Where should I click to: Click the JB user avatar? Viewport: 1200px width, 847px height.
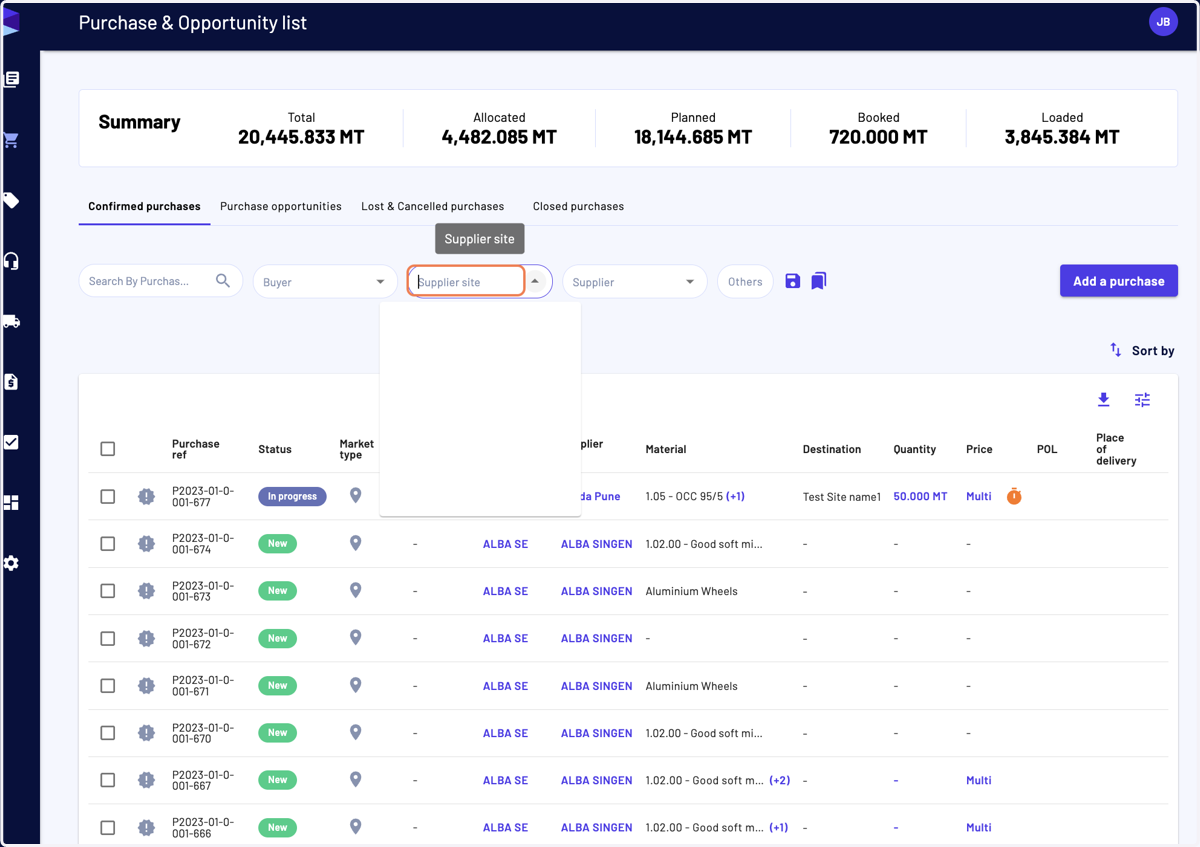point(1163,22)
